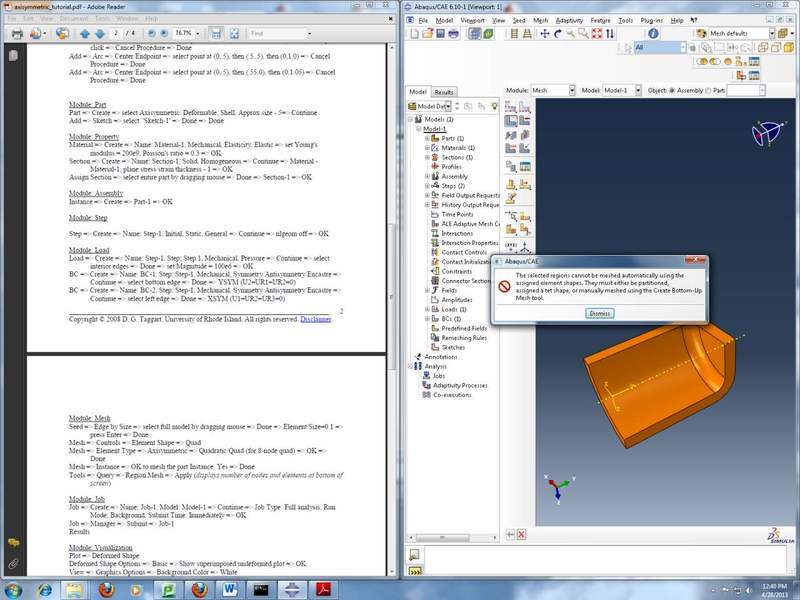Click the Seed Part Instance tool
This screenshot has width=800, height=600.
(511, 107)
